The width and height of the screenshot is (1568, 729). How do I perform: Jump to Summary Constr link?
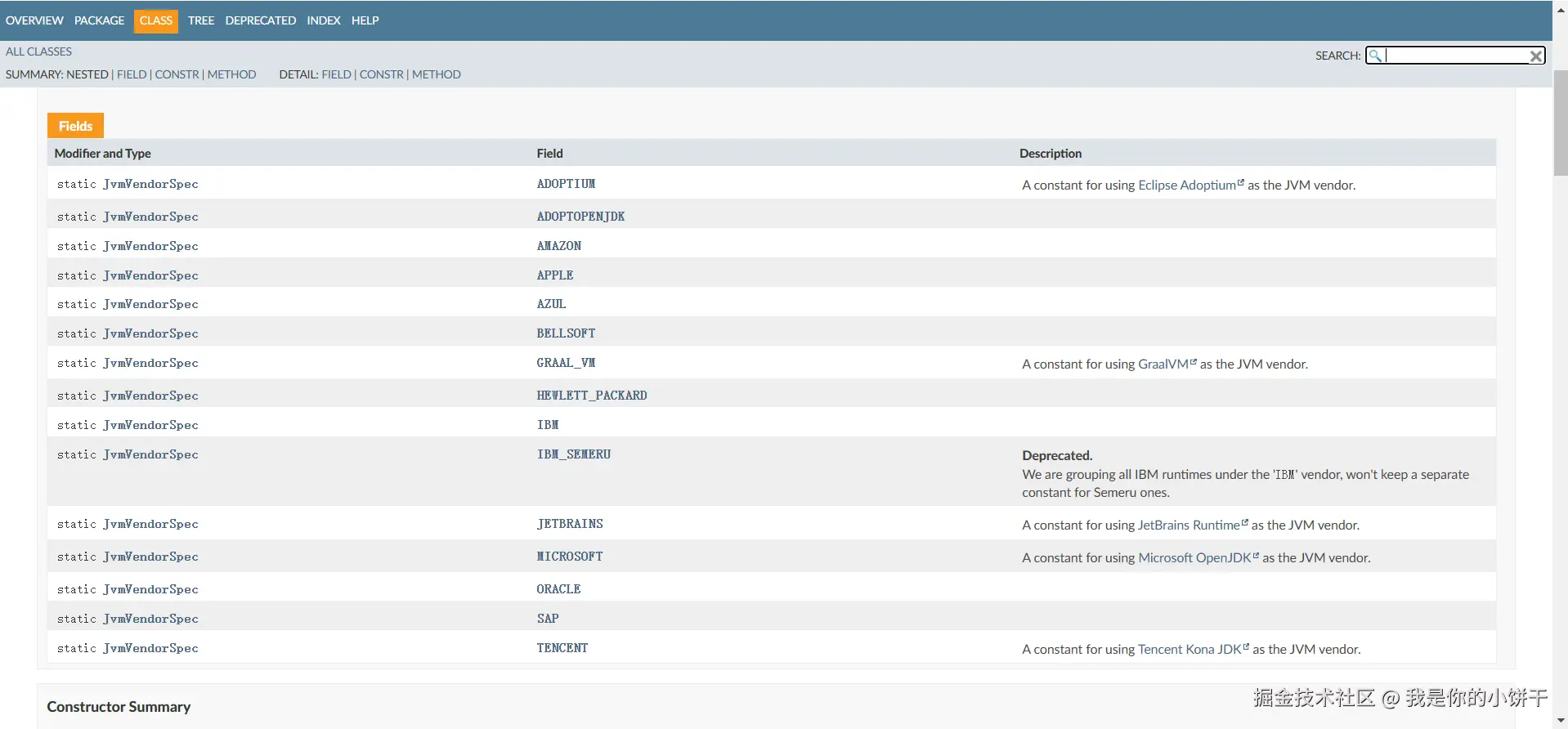click(177, 74)
